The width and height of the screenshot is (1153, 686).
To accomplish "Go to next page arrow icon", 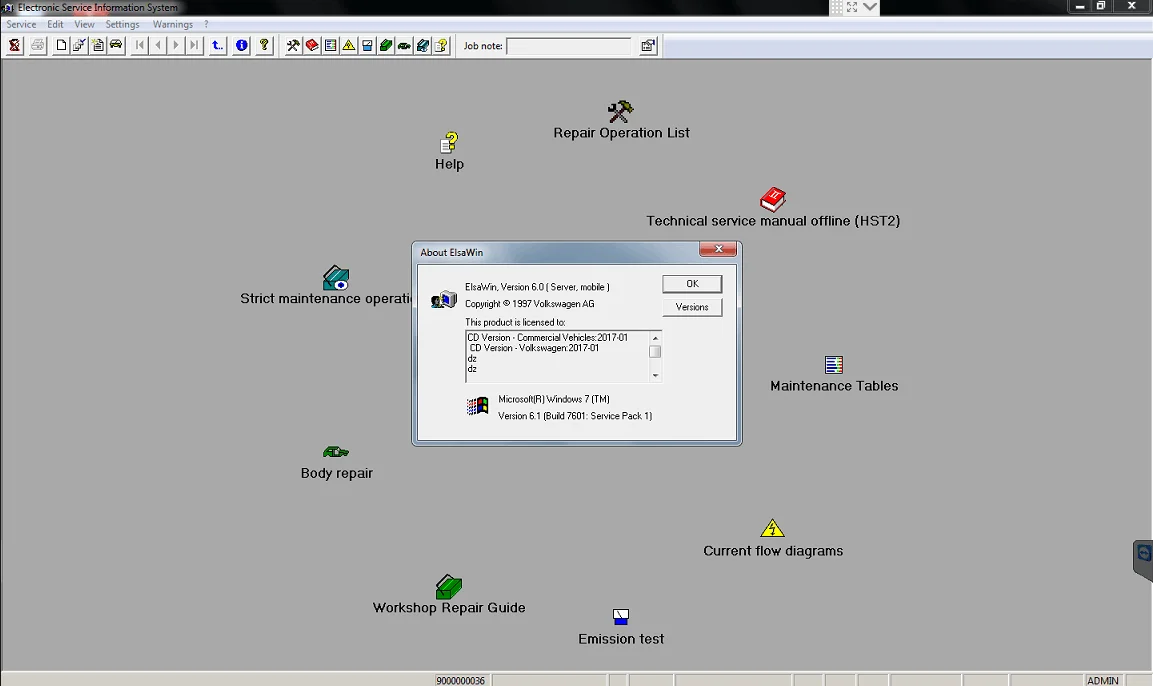I will (176, 46).
